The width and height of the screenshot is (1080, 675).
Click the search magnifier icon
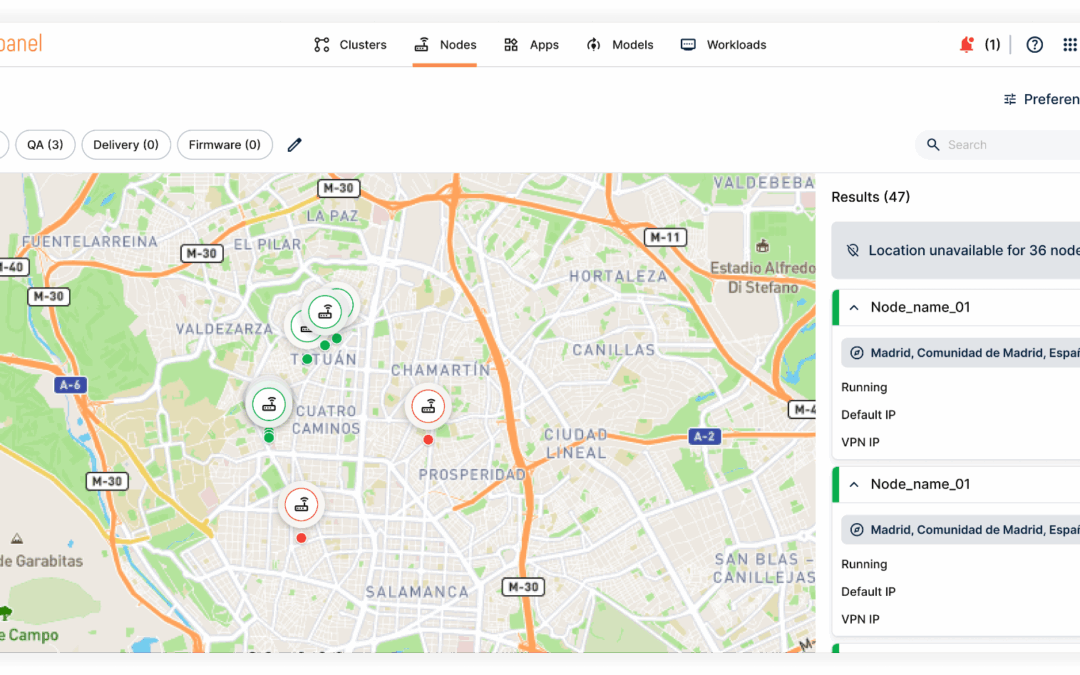pyautogui.click(x=933, y=144)
